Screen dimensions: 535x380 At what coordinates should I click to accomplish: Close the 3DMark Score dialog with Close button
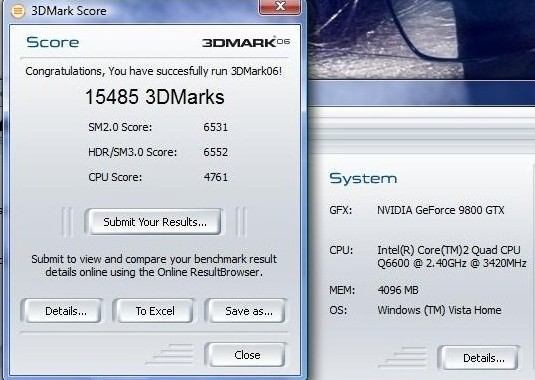click(247, 355)
